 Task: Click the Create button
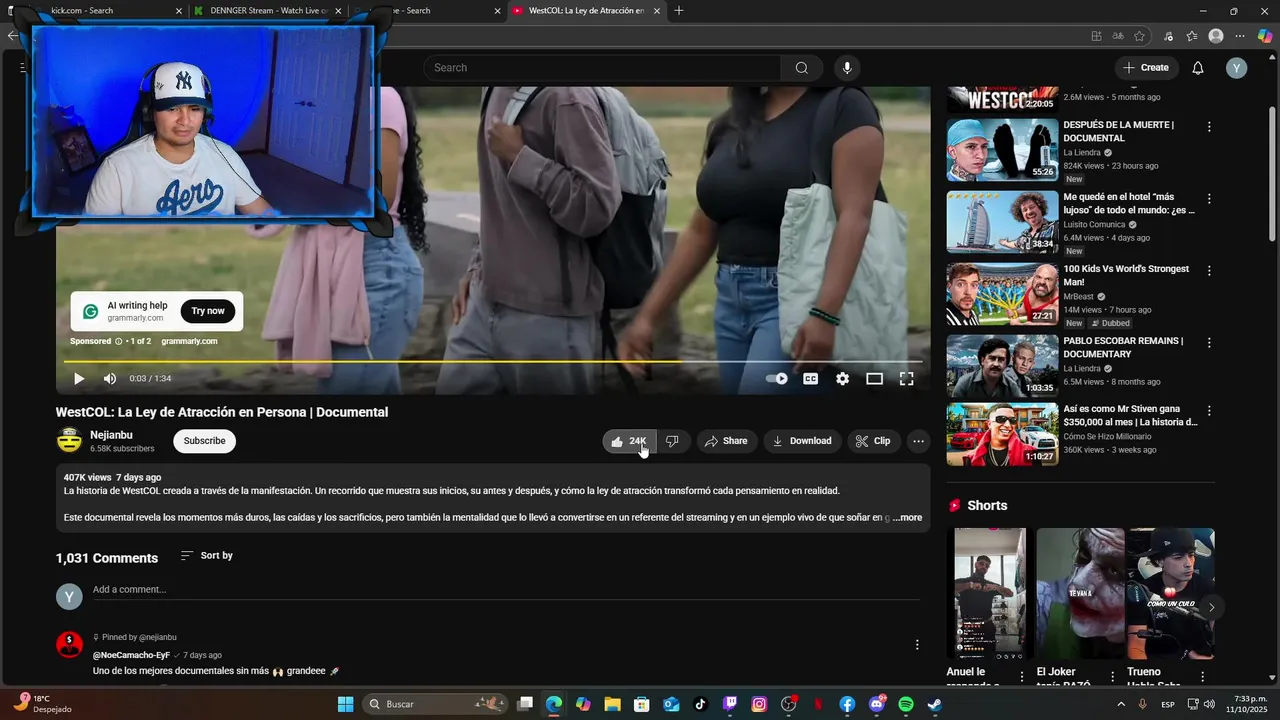(1145, 68)
